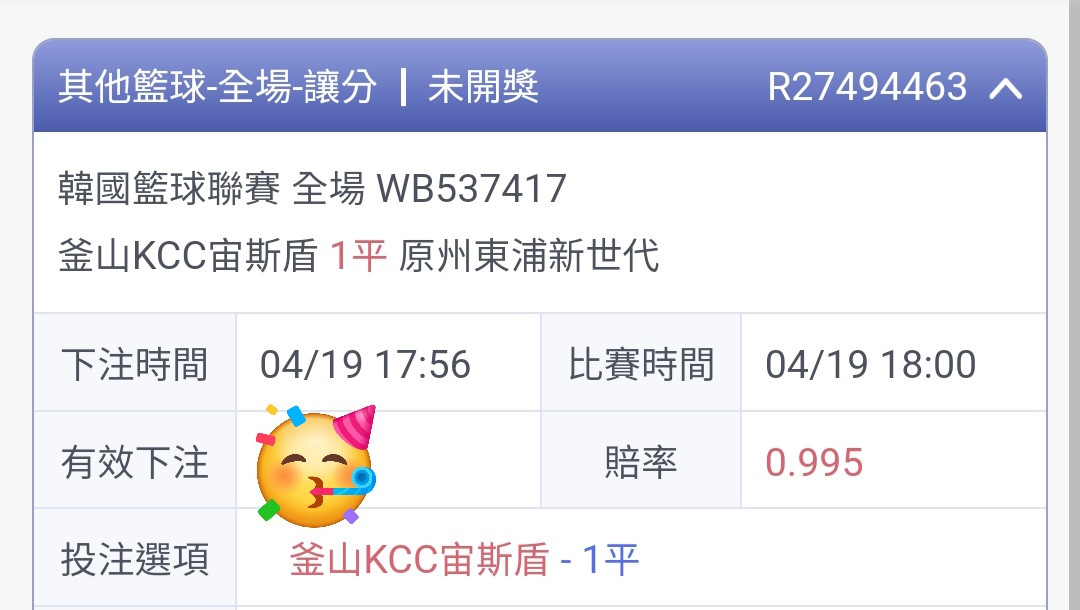Click the 下注時間 label cell
This screenshot has width=1080, height=610.
click(x=135, y=363)
